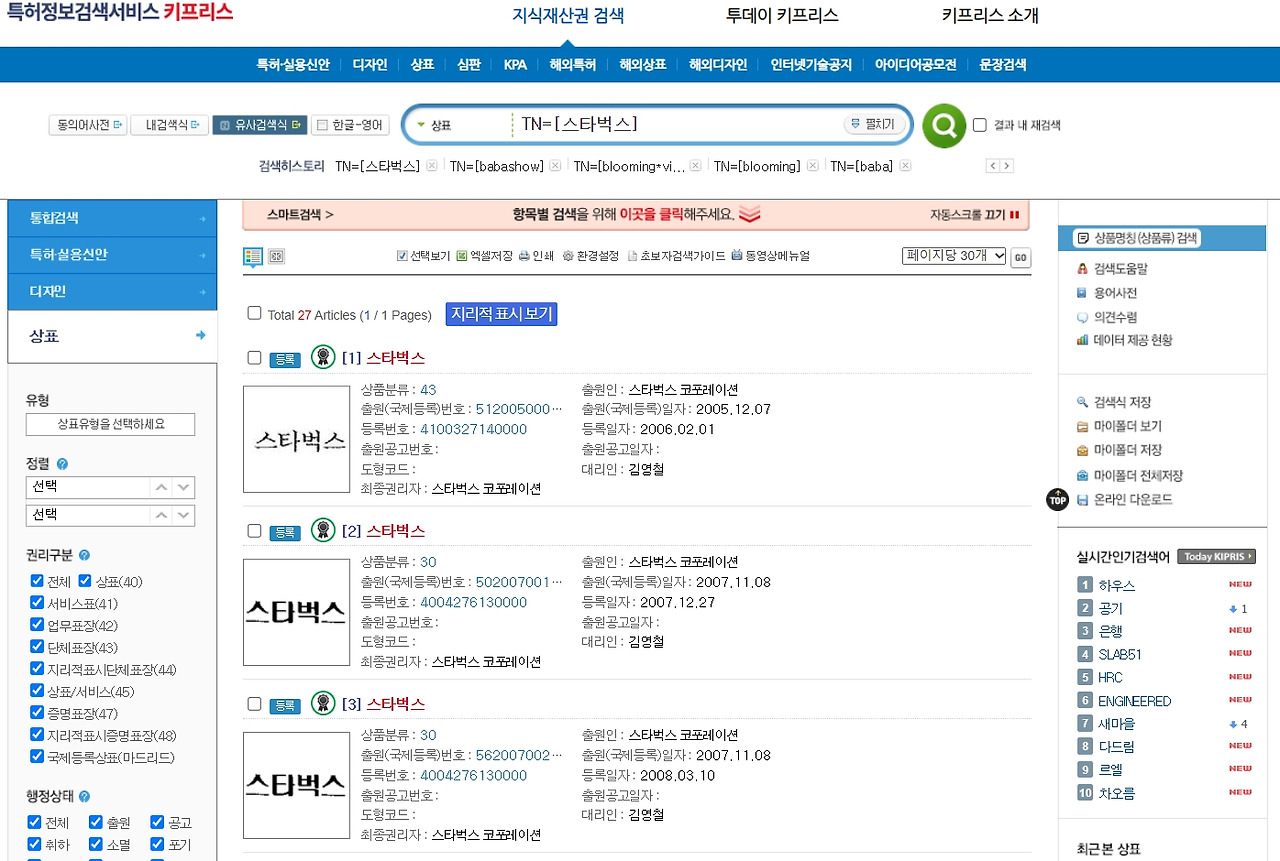Expand 스마트검색 panel
Viewport: 1280px width, 861px height.
[301, 214]
